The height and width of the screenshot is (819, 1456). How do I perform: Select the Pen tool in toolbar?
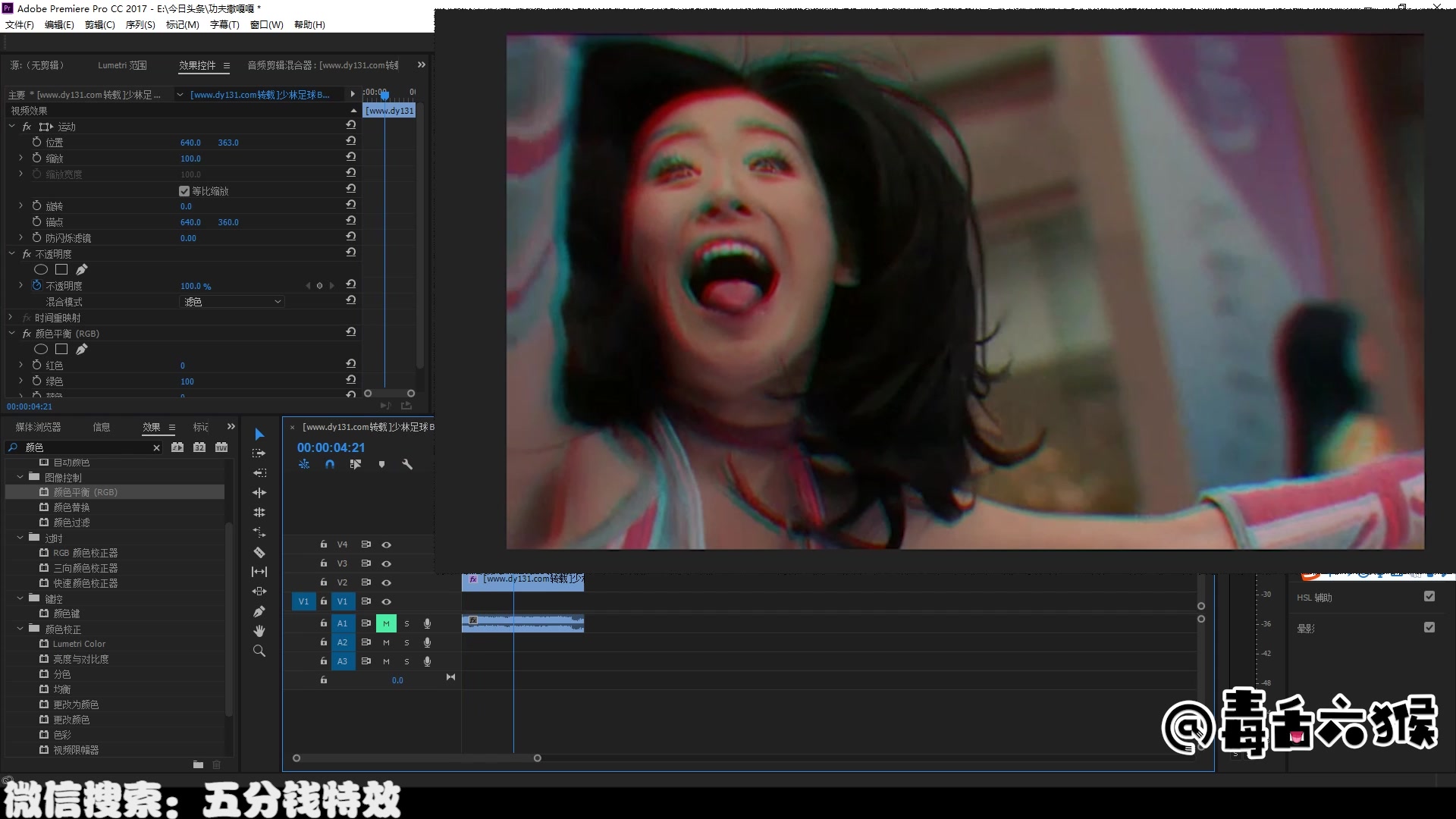(259, 611)
